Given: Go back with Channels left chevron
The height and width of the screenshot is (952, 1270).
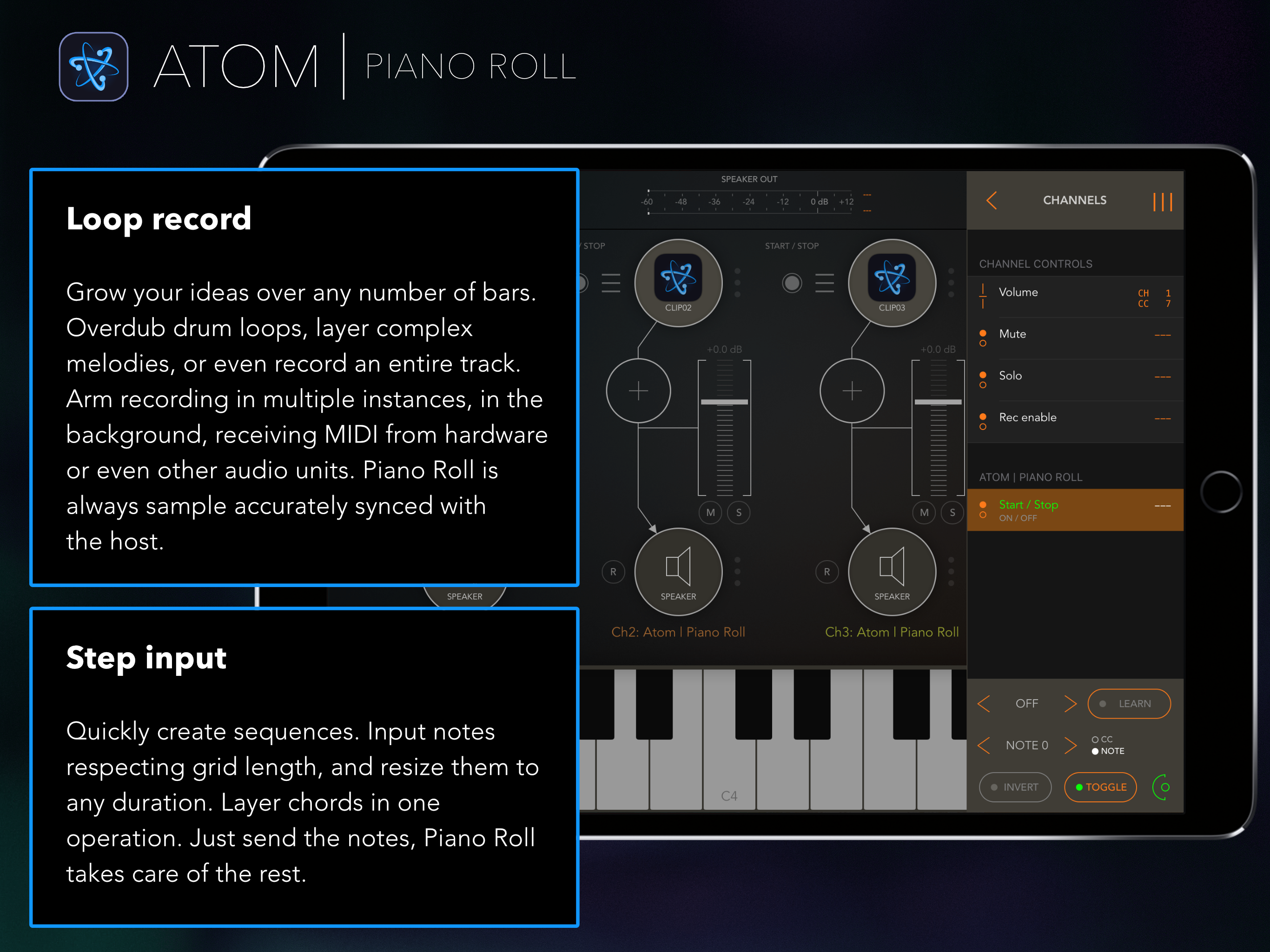Looking at the screenshot, I should pyautogui.click(x=992, y=200).
